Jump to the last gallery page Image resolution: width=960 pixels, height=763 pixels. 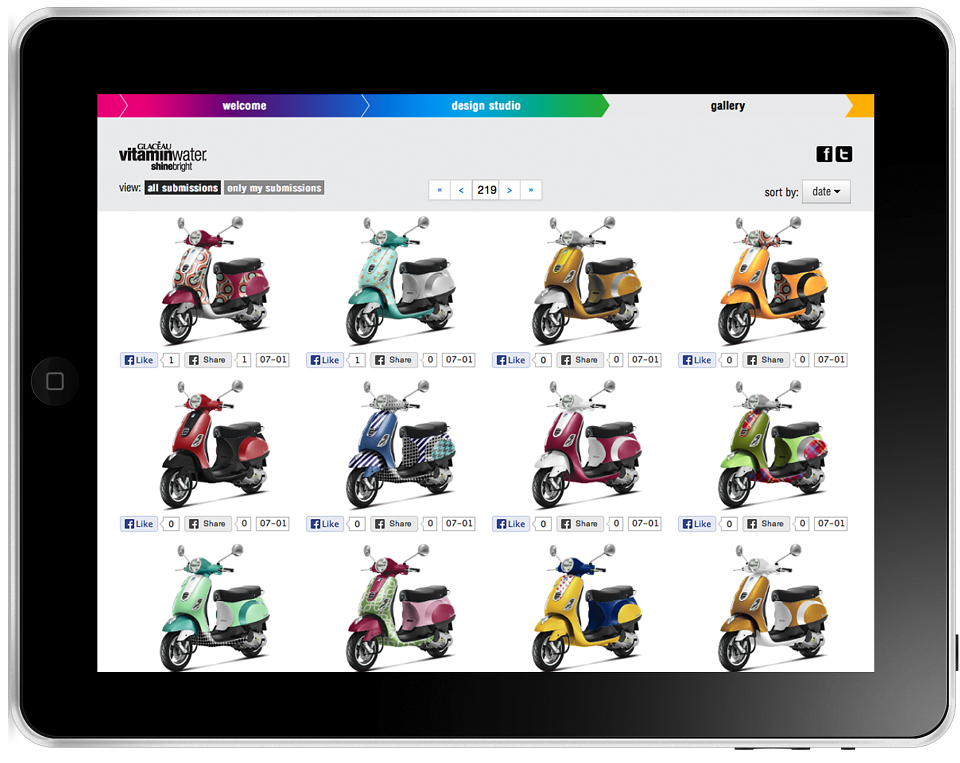coord(531,190)
